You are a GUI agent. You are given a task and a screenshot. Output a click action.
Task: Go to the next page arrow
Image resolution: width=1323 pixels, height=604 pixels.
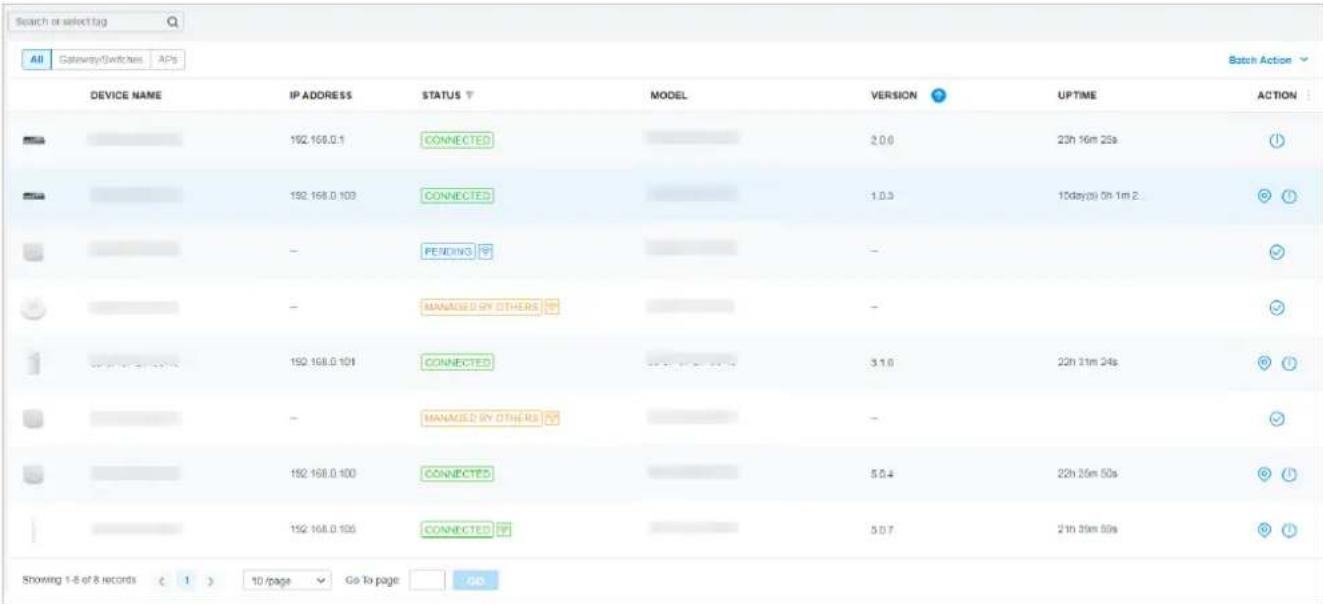[211, 580]
